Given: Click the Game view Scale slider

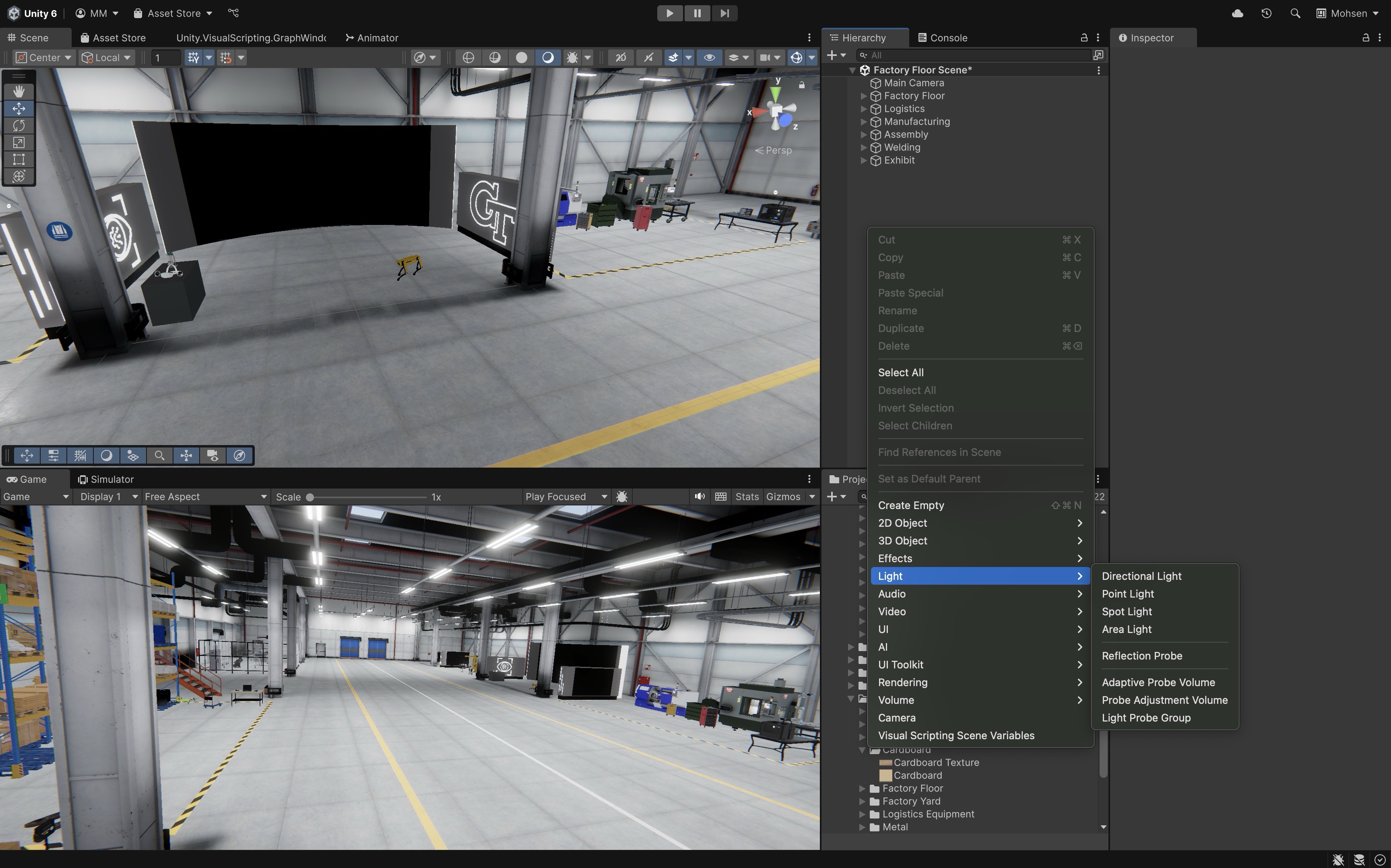Looking at the screenshot, I should coord(367,497).
